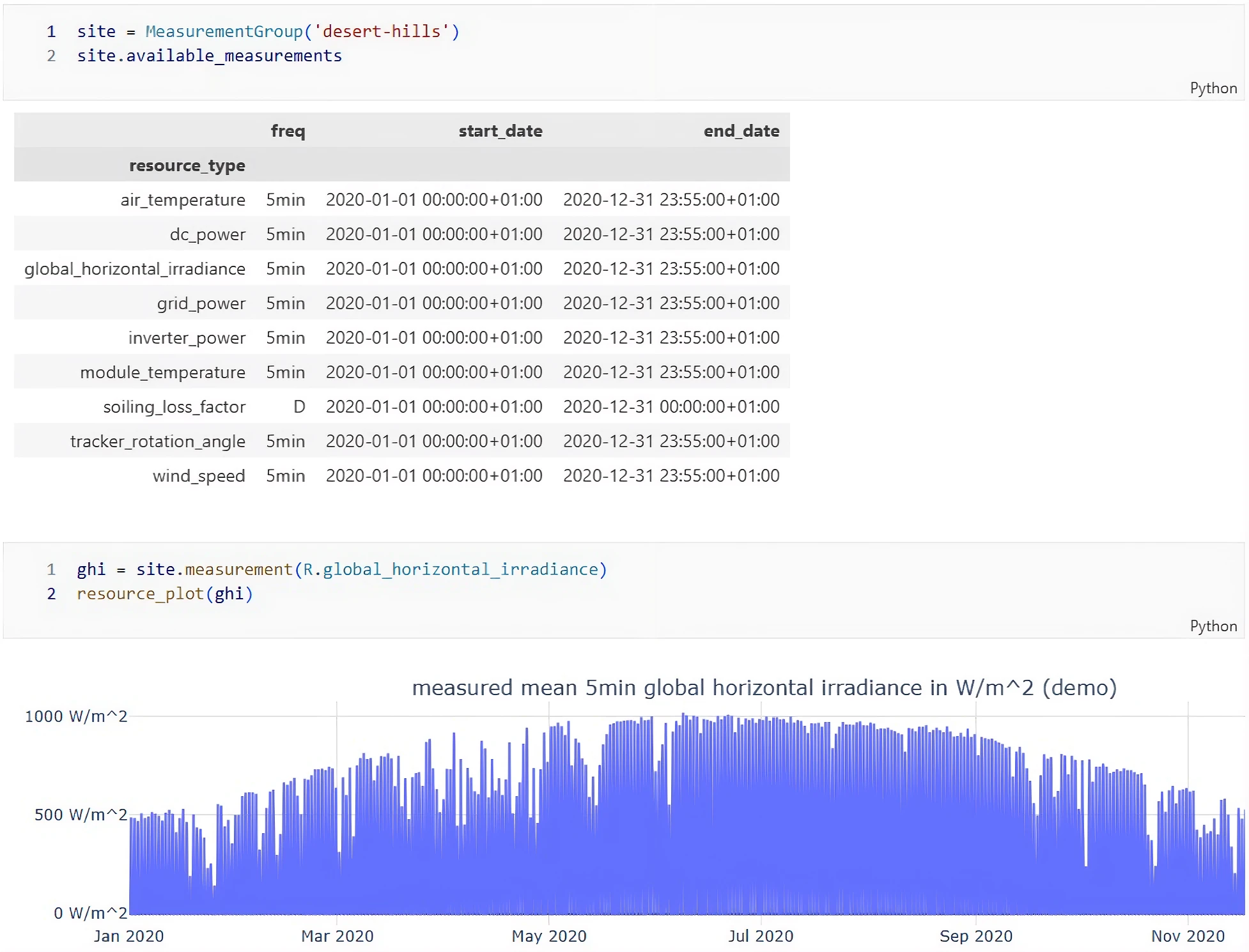
Task: Click the global_horizontal_irradiance row label
Action: 135,269
